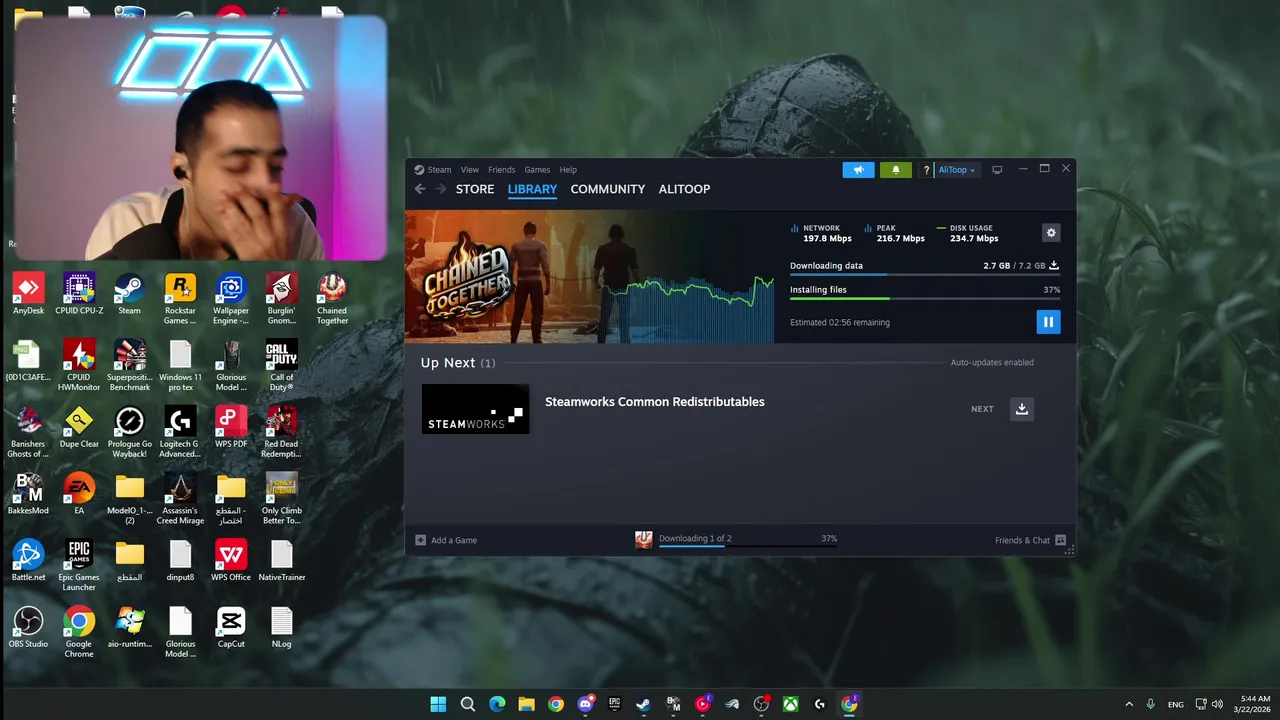
Task: Go forward with Steam's forward arrow
Action: (x=441, y=189)
